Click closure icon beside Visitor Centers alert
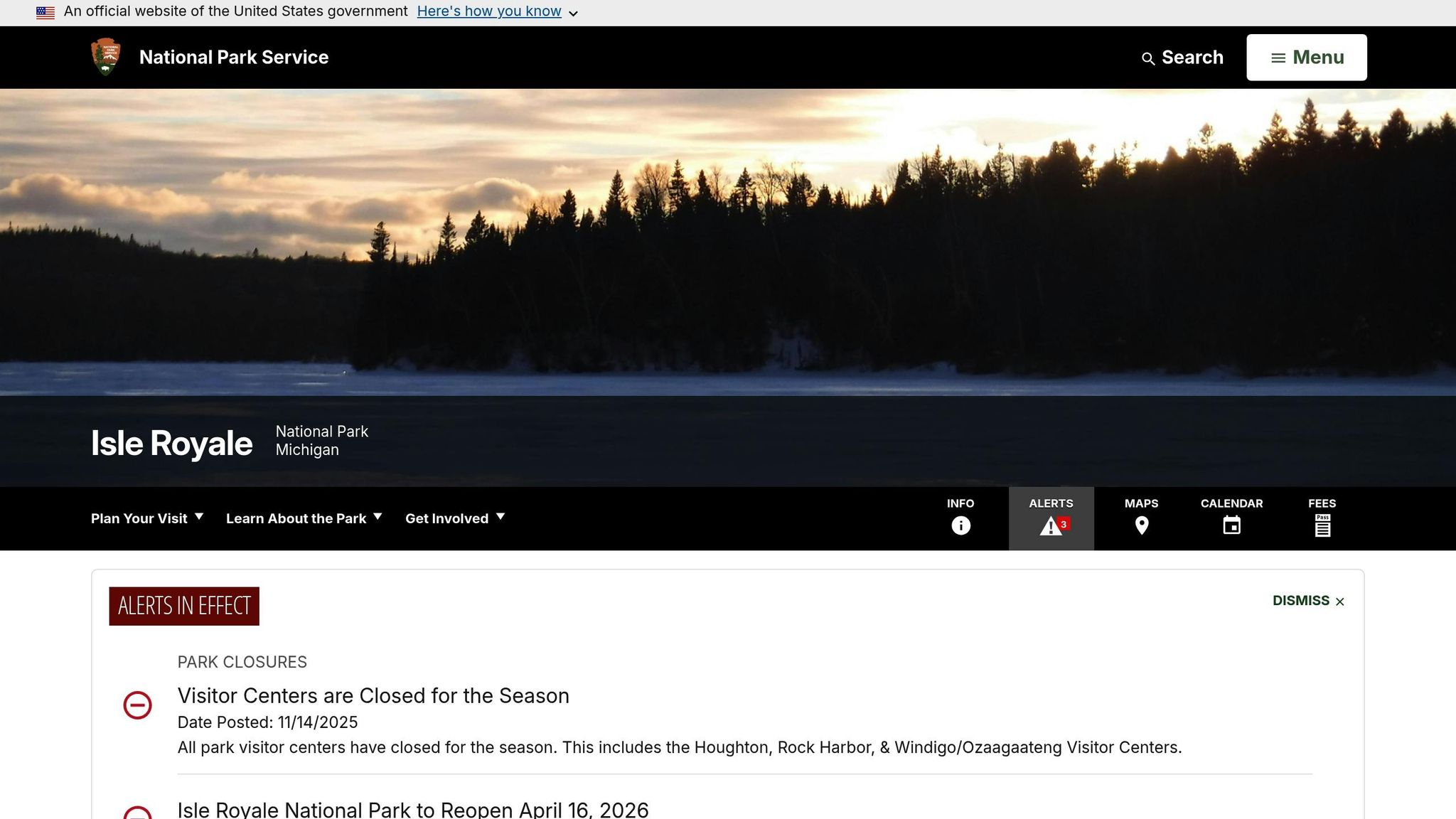 click(137, 705)
